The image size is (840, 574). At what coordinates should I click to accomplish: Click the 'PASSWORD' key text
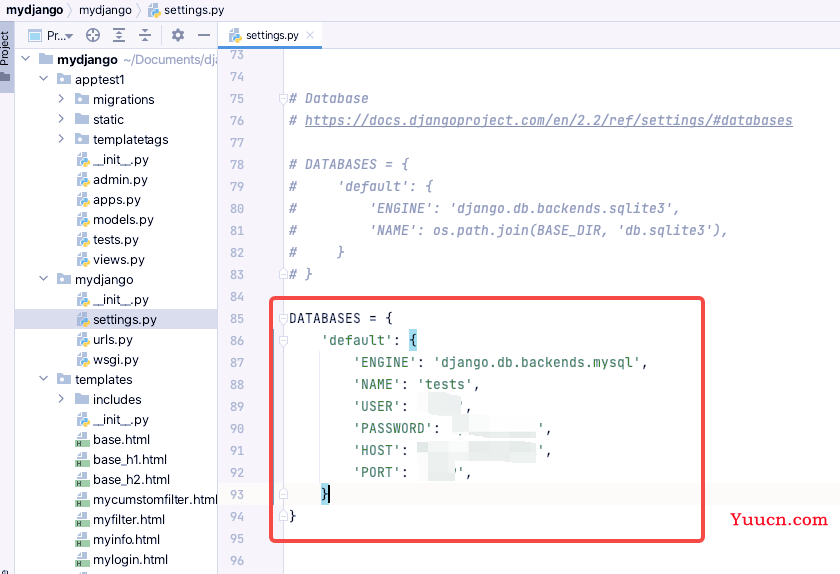click(x=393, y=429)
